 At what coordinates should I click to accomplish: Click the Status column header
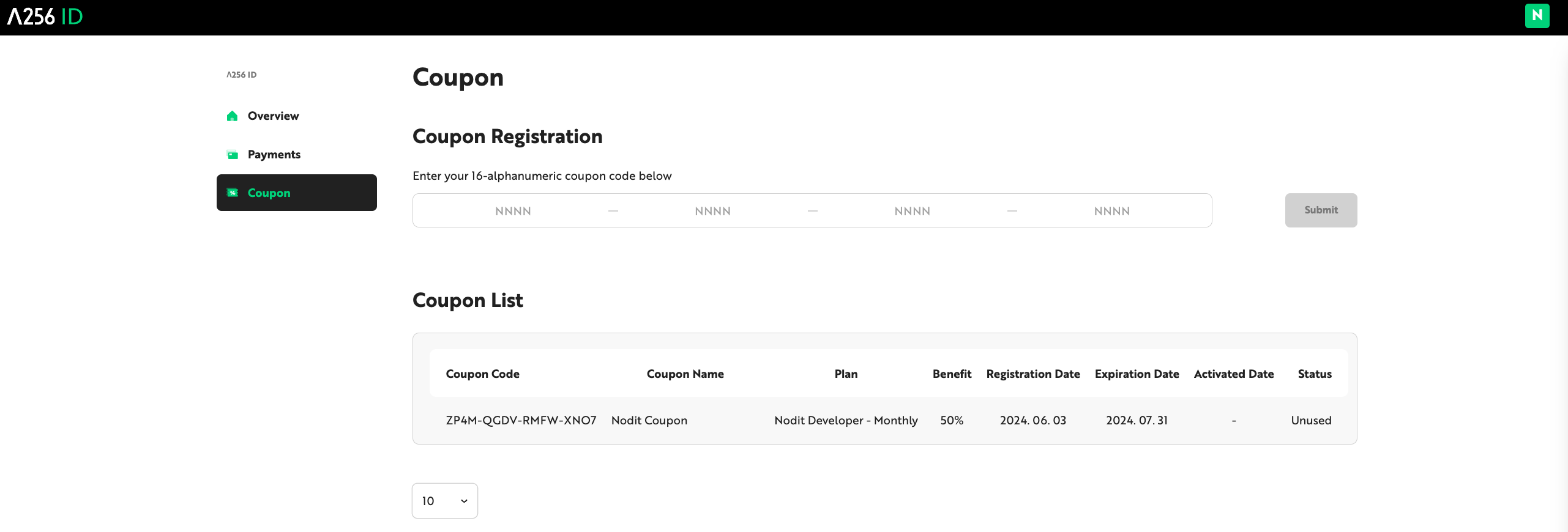pyautogui.click(x=1314, y=374)
